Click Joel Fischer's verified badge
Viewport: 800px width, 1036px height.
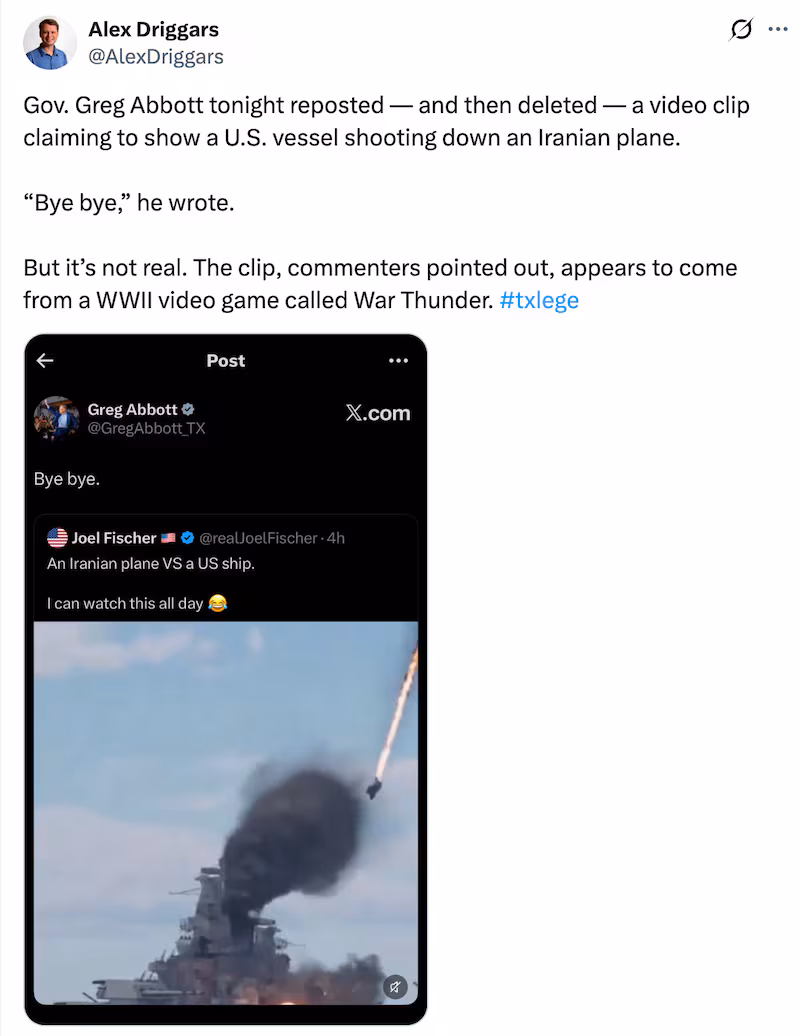tap(188, 537)
